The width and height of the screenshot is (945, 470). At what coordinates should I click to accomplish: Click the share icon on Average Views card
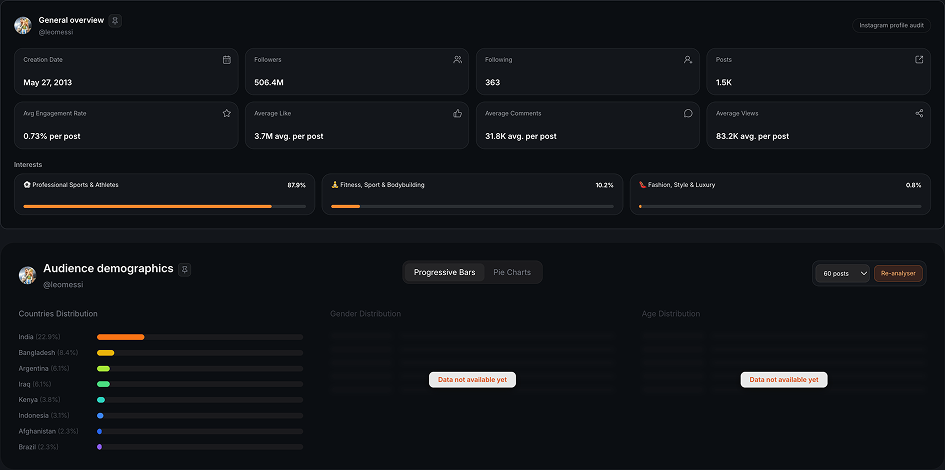pos(919,113)
